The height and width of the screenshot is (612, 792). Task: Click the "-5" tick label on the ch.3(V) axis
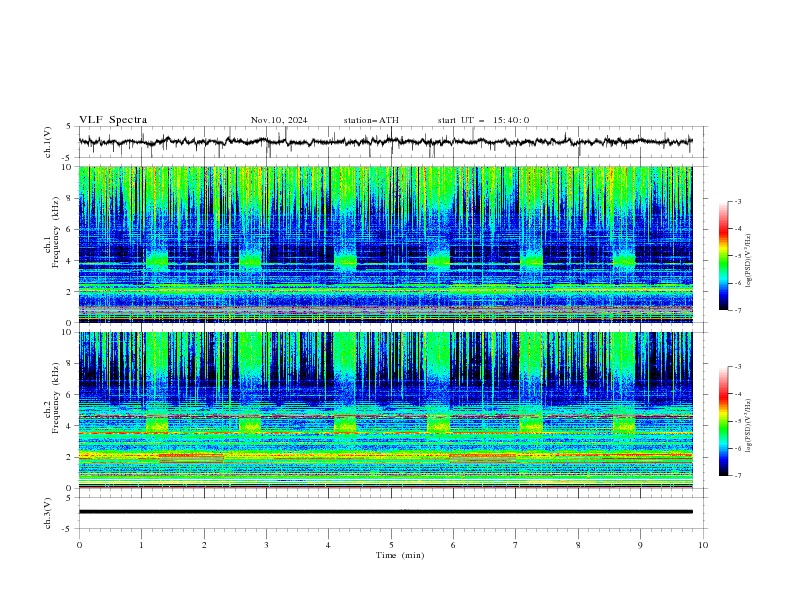[67, 529]
